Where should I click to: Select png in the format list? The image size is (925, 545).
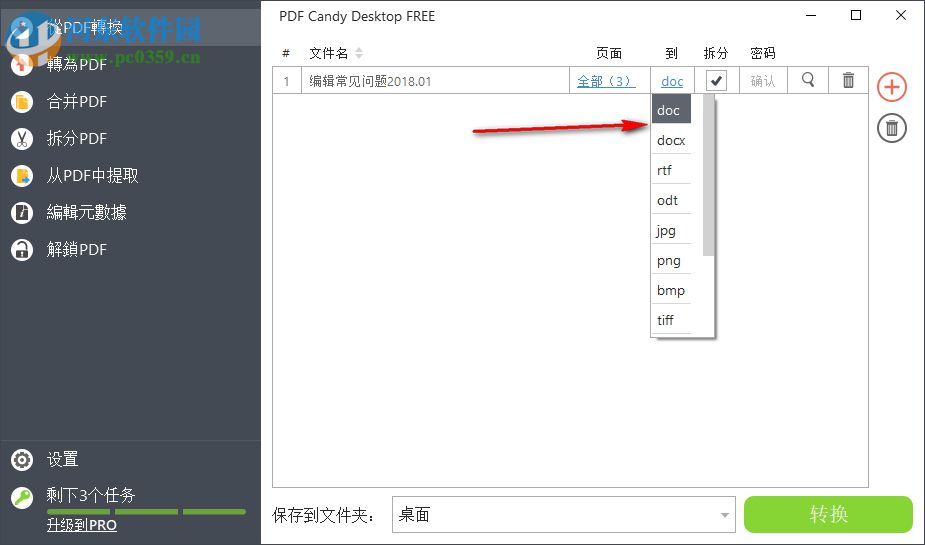coord(671,261)
